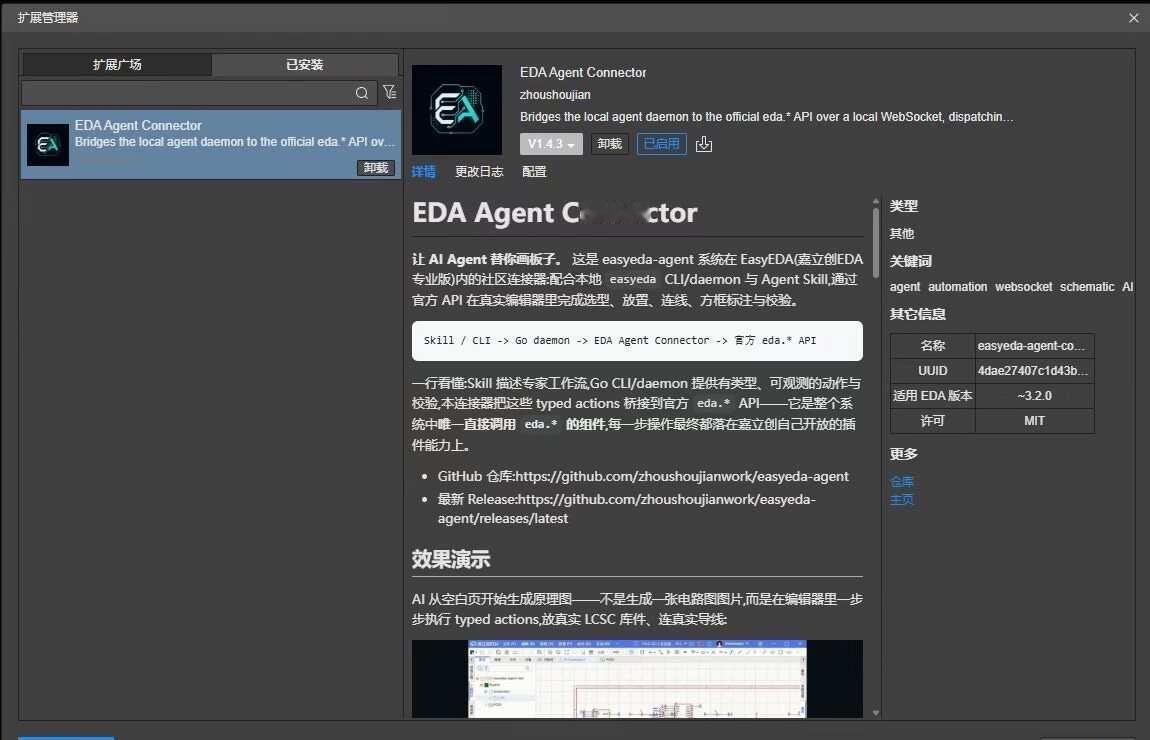
Task: Switch to the 扩展广场 tab
Action: [x=117, y=65]
